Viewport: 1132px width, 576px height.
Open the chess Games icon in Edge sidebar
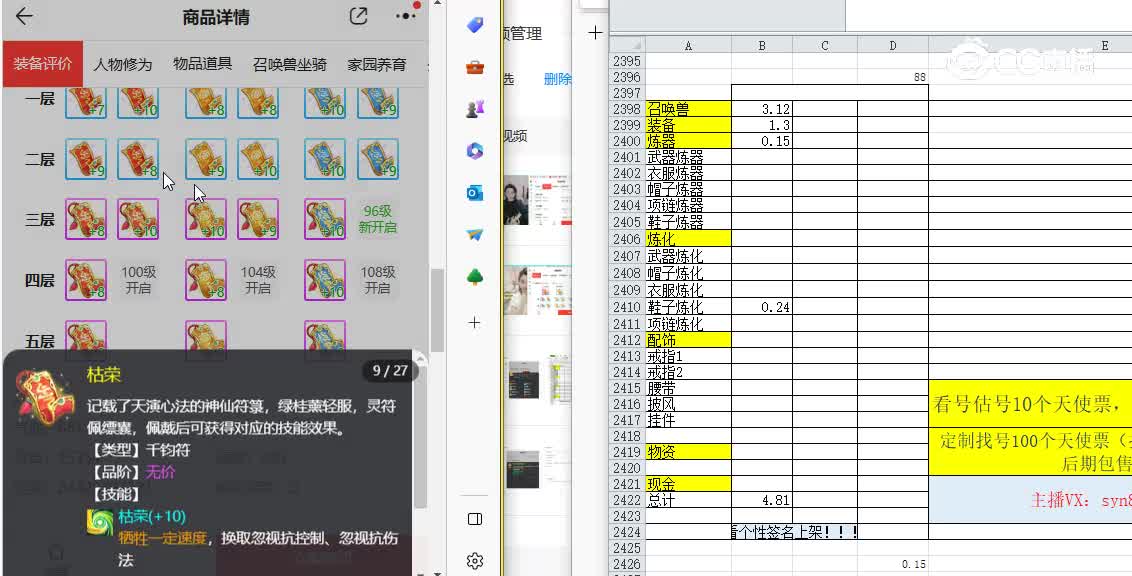(x=474, y=109)
